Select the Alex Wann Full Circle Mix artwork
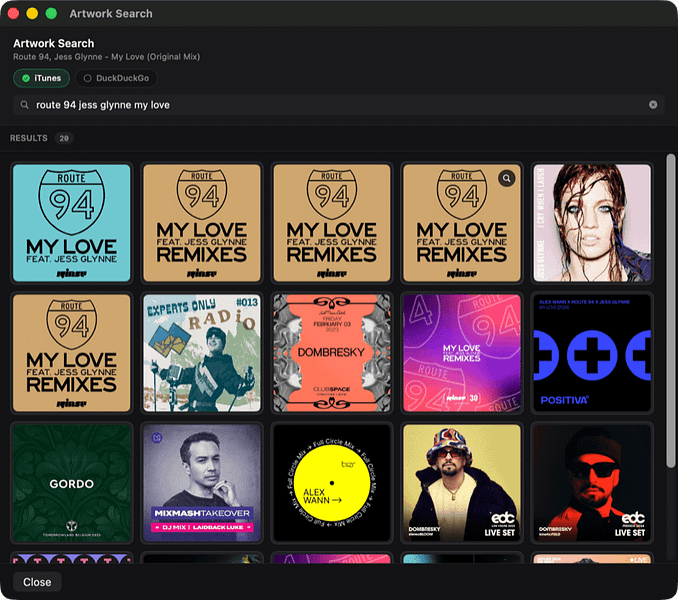Viewport: 678px width, 600px height. 332,483
